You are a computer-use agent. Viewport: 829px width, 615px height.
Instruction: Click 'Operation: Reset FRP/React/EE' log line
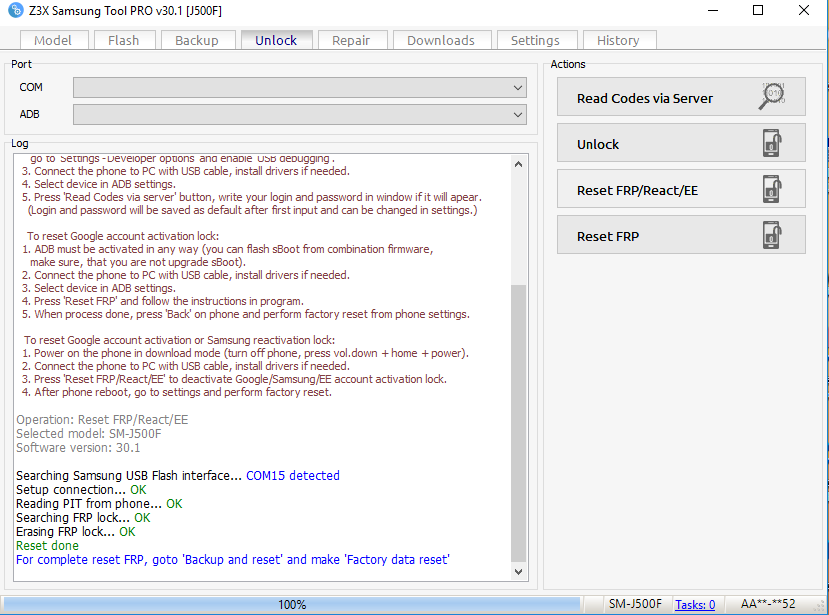102,420
